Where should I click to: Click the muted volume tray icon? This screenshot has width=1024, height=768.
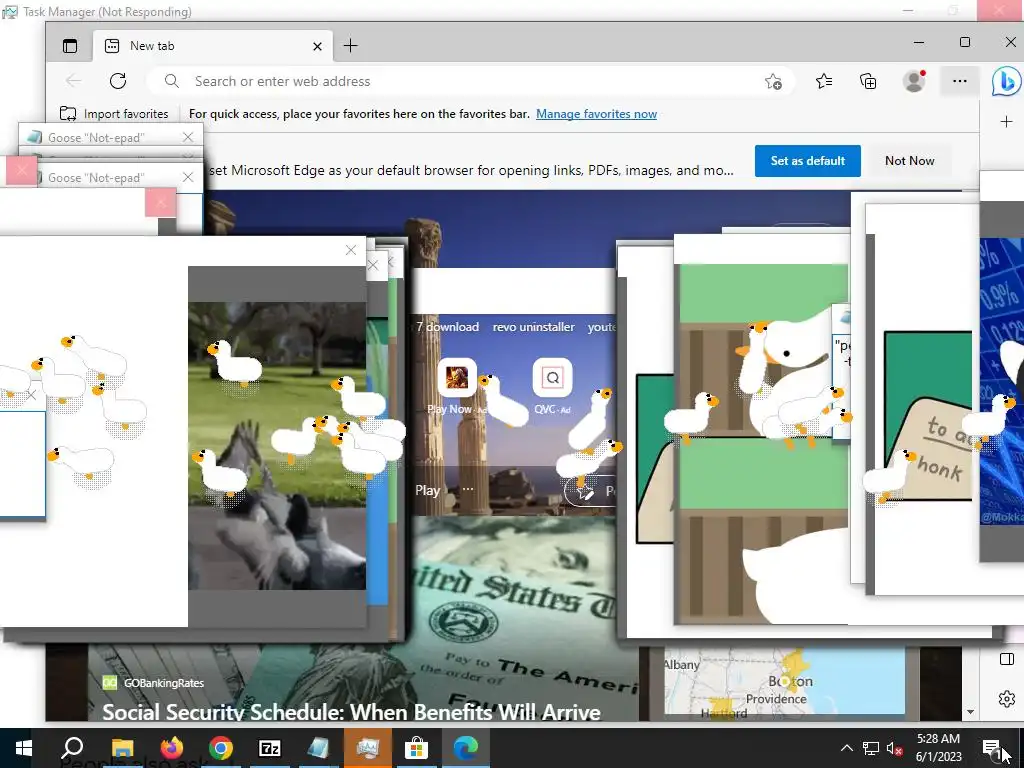(x=894, y=748)
